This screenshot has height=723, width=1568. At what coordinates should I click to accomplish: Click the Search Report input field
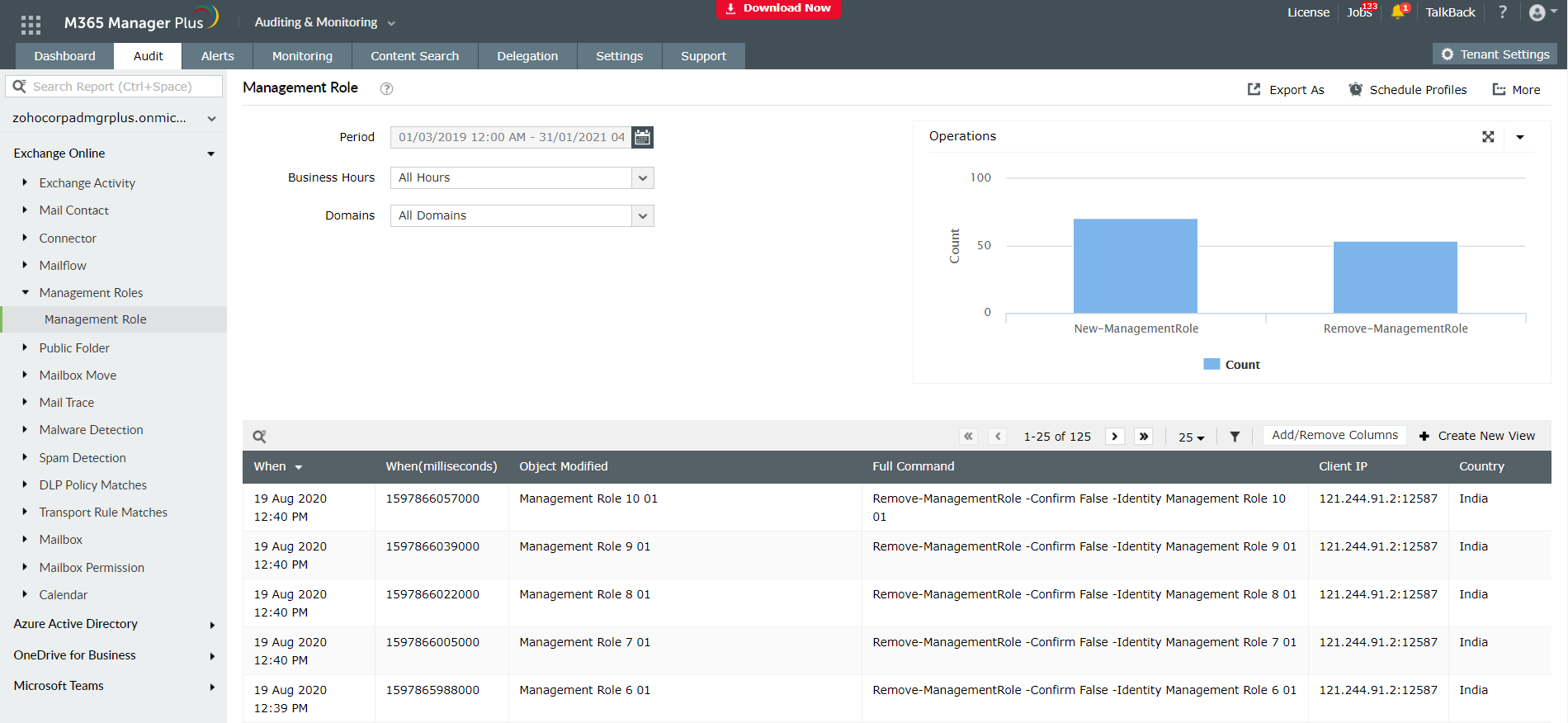[x=114, y=87]
